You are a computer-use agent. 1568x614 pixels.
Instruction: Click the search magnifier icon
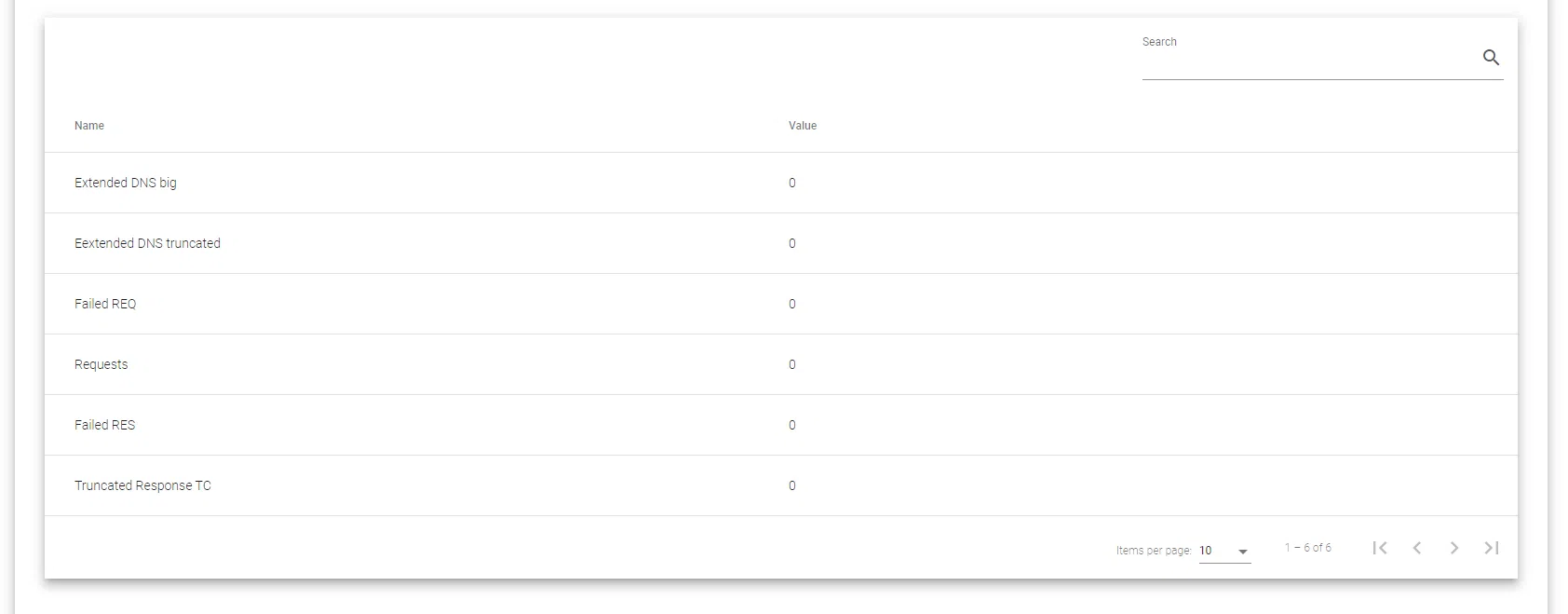tap(1490, 58)
